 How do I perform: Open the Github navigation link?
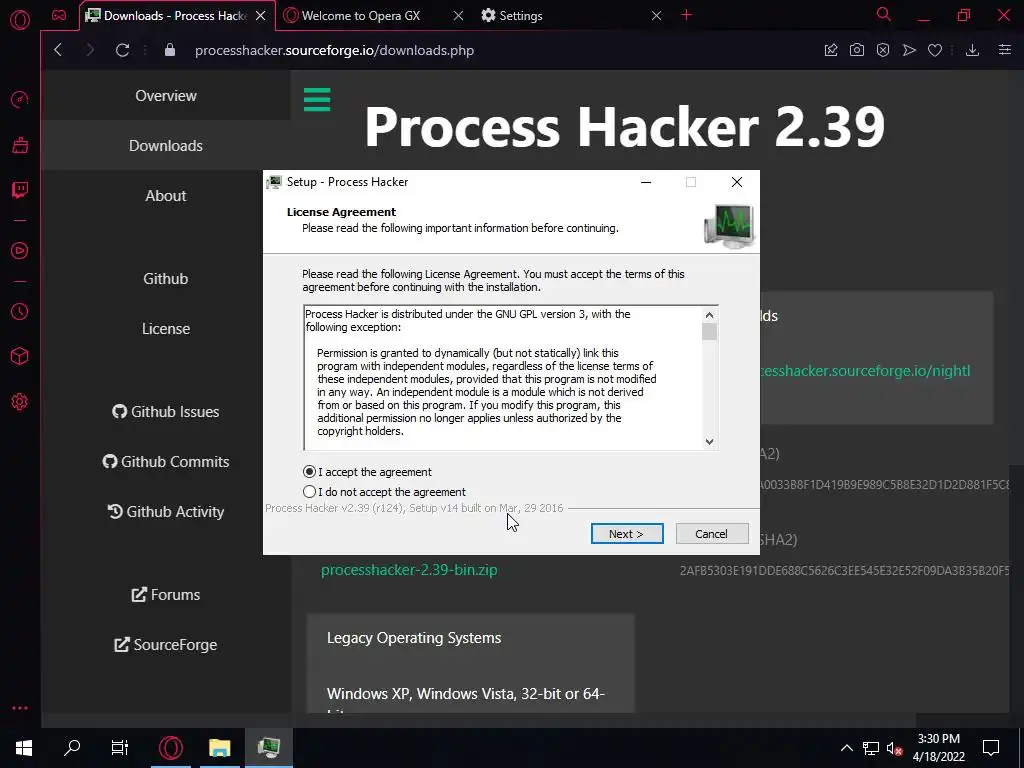pyautogui.click(x=166, y=278)
